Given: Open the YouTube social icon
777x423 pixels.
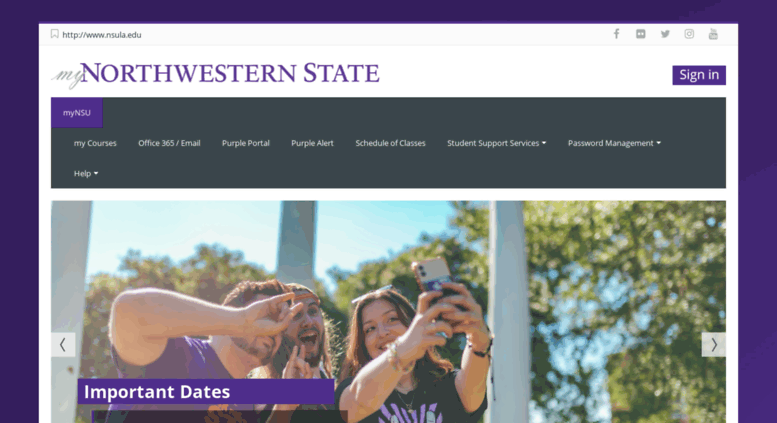Looking at the screenshot, I should point(713,34).
